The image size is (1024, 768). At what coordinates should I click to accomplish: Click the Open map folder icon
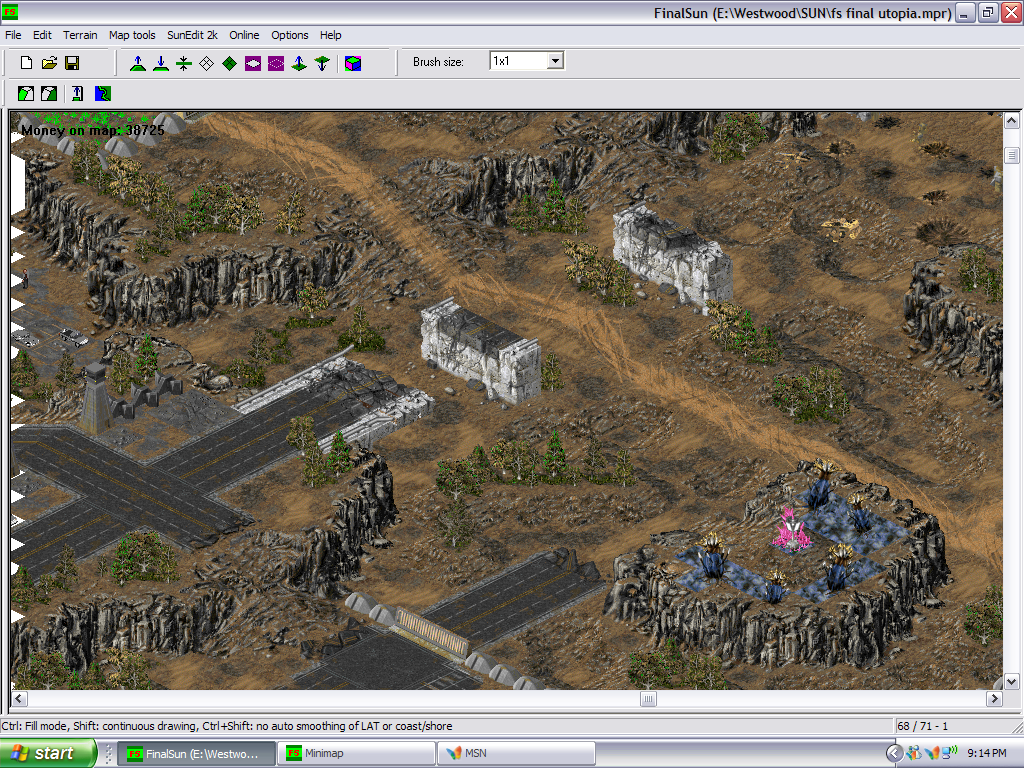[49, 63]
